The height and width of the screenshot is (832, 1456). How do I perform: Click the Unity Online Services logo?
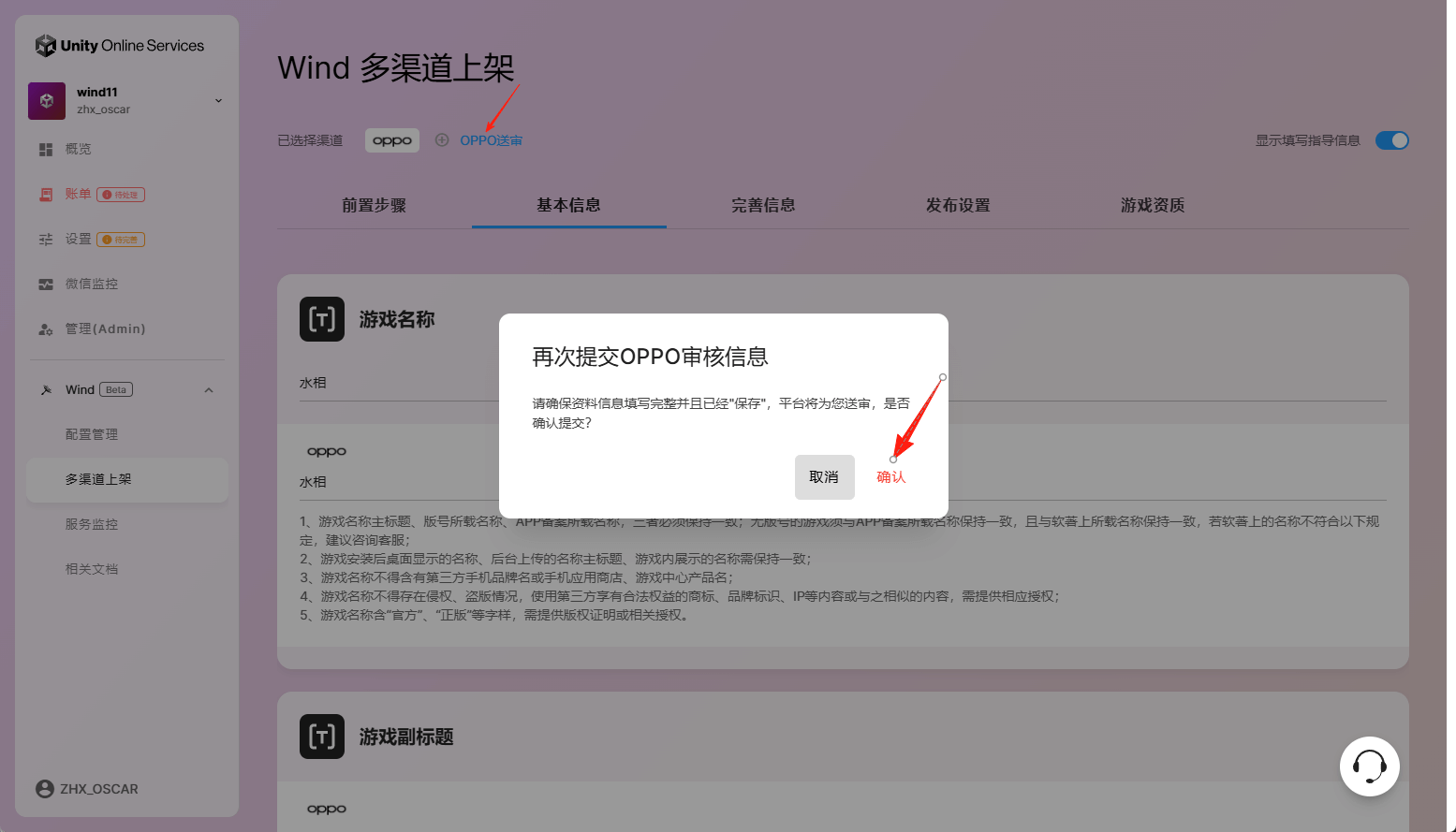[x=45, y=46]
